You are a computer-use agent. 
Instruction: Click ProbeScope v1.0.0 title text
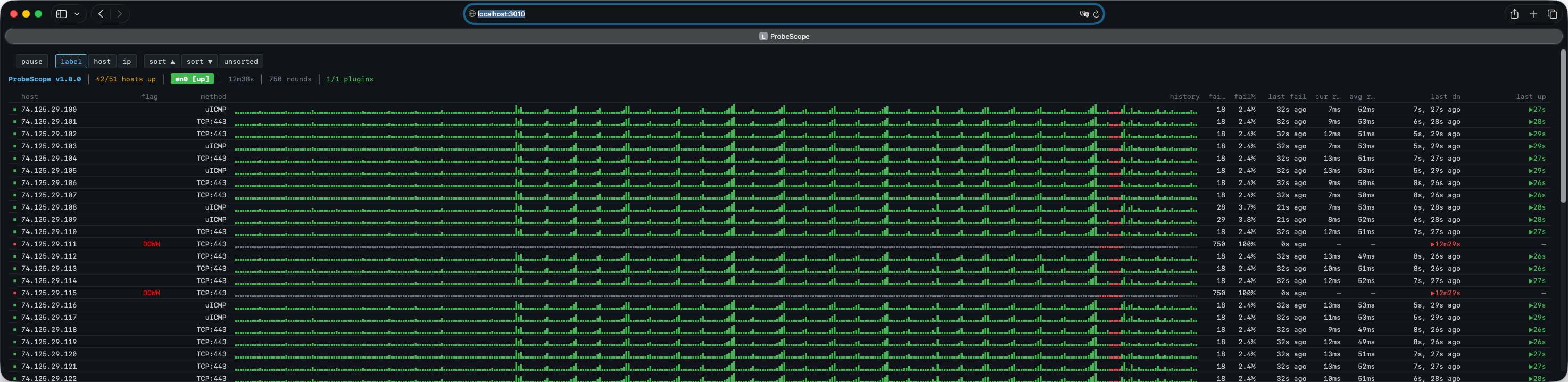(45, 79)
